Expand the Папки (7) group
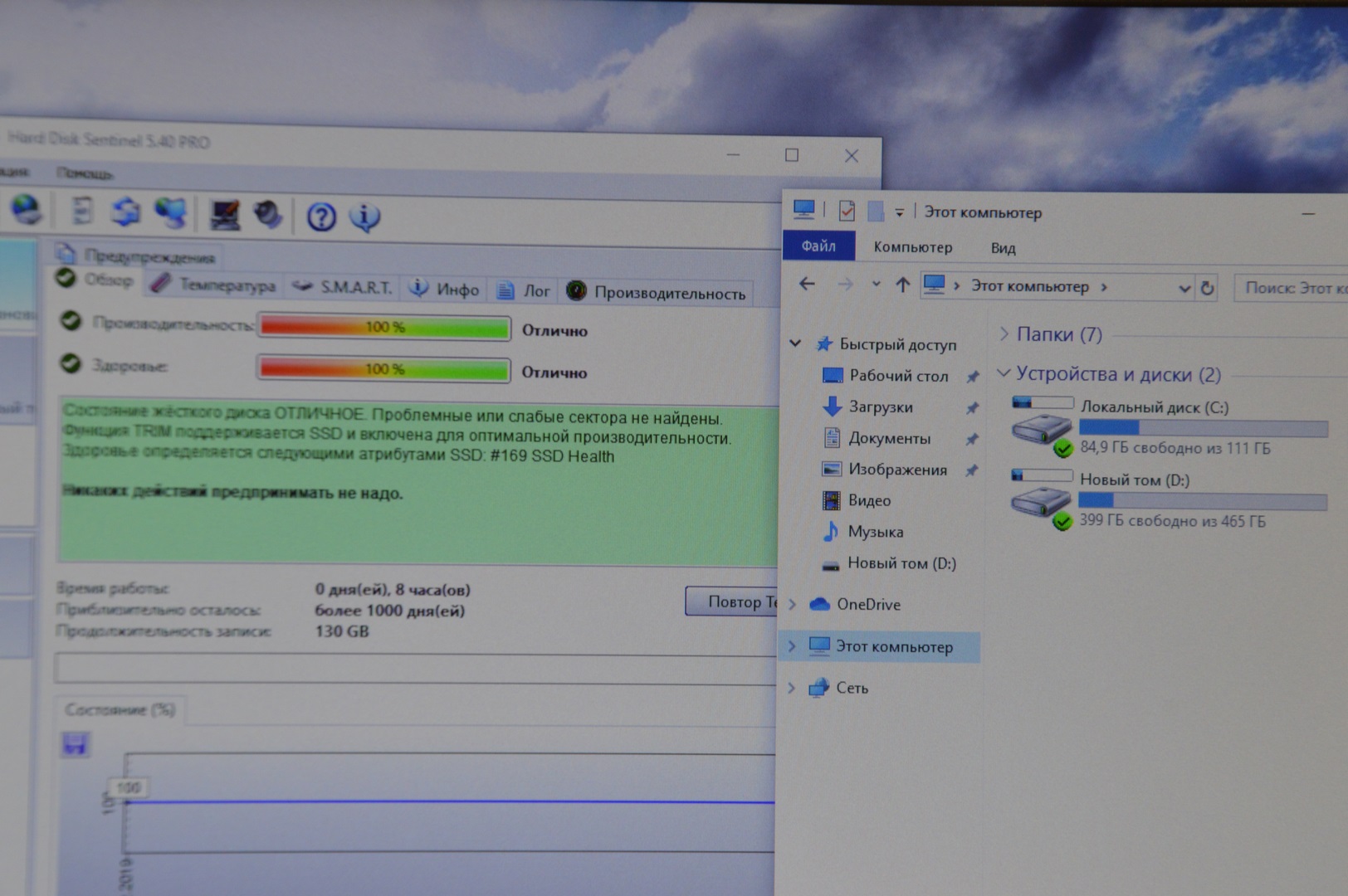1348x896 pixels. coord(1004,334)
